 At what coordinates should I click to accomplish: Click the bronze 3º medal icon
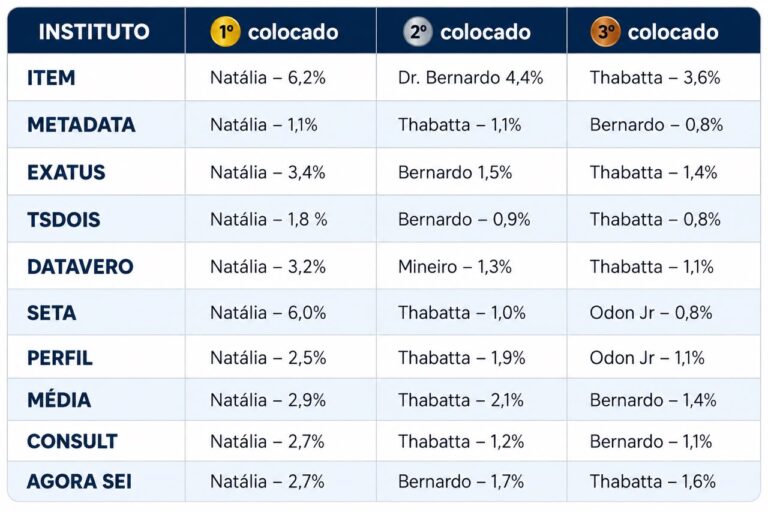605,32
